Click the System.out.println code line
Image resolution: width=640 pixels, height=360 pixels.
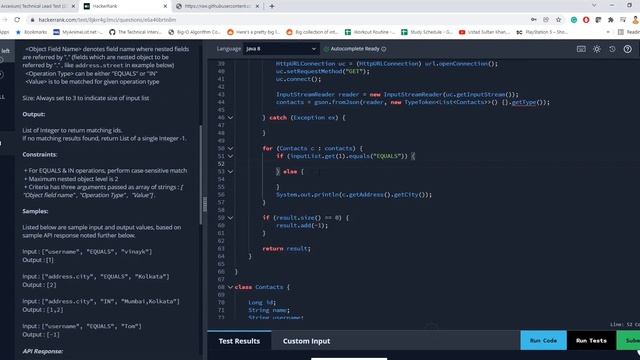[x=354, y=195]
